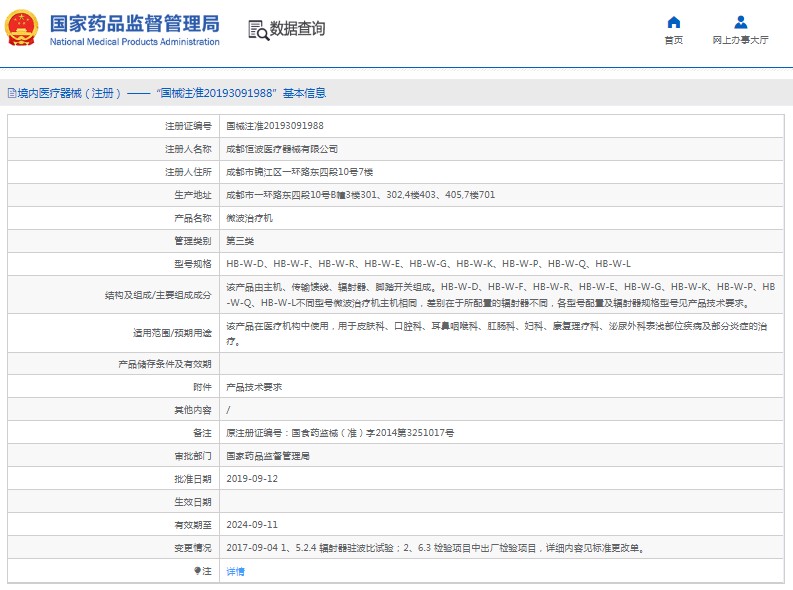
Task: Click the 数据查询 heading text
Action: click(297, 28)
